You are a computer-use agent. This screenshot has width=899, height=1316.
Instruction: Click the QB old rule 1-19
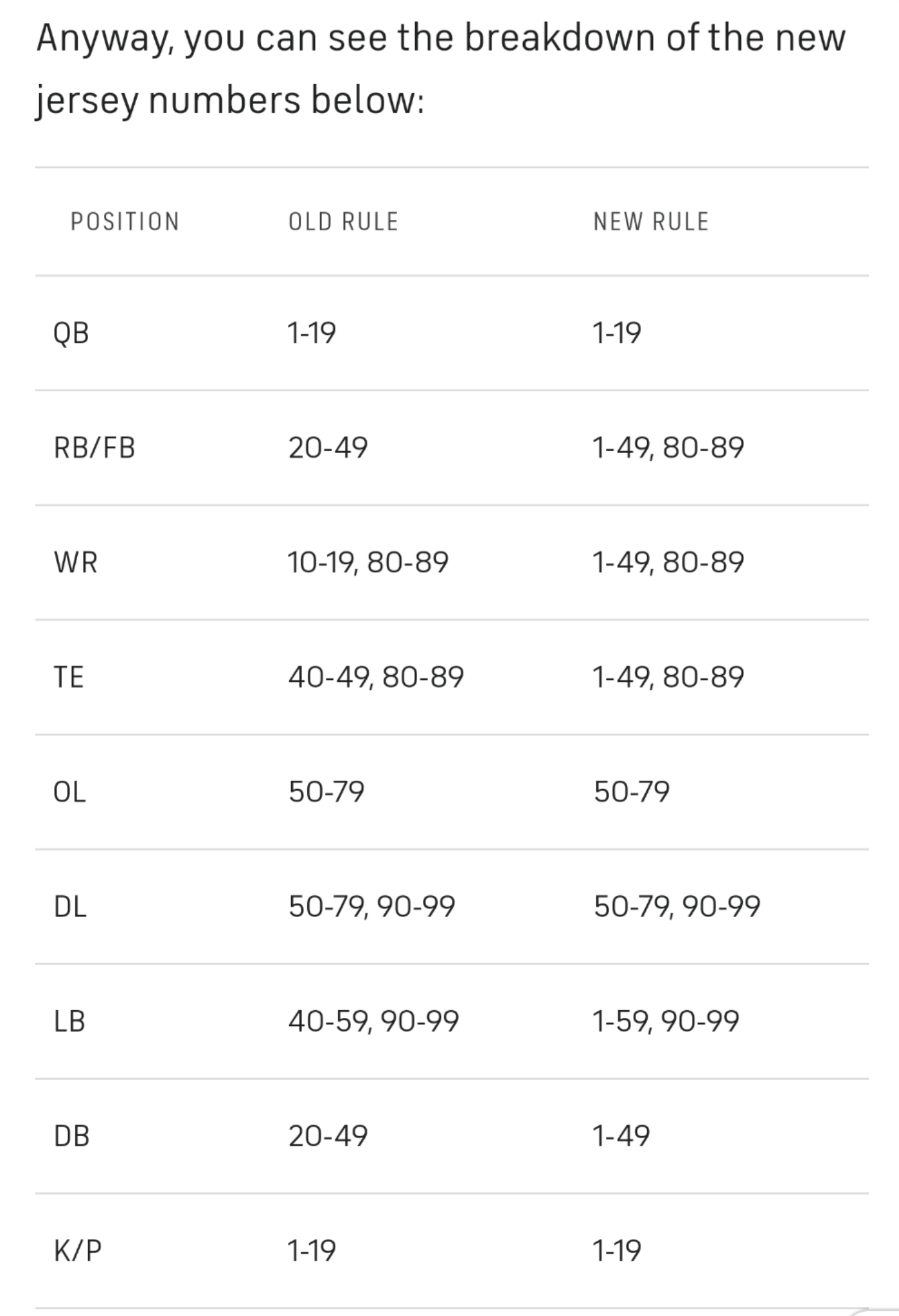click(312, 333)
